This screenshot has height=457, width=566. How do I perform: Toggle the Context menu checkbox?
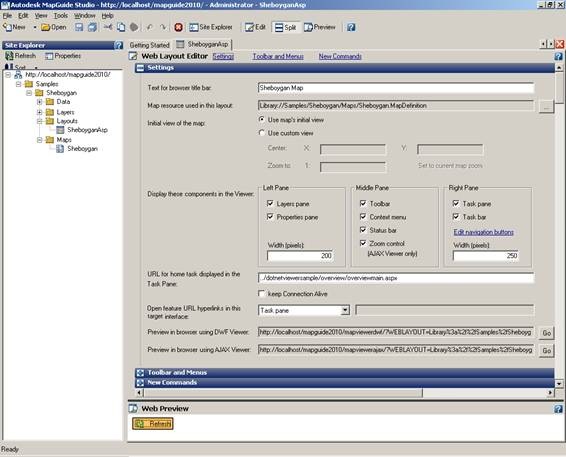coord(363,217)
